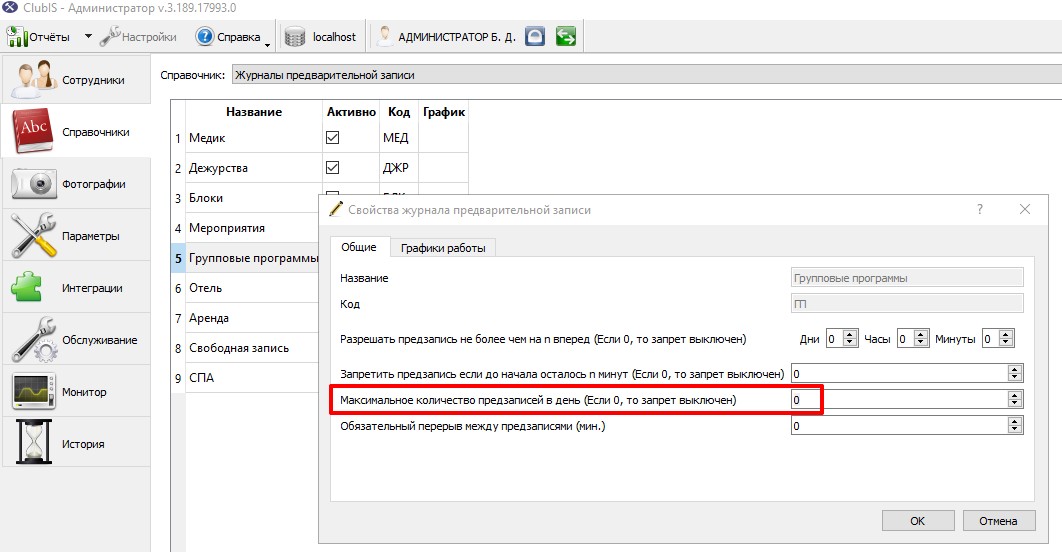Click the Отмена button
The height and width of the screenshot is (552, 1062).
998,521
